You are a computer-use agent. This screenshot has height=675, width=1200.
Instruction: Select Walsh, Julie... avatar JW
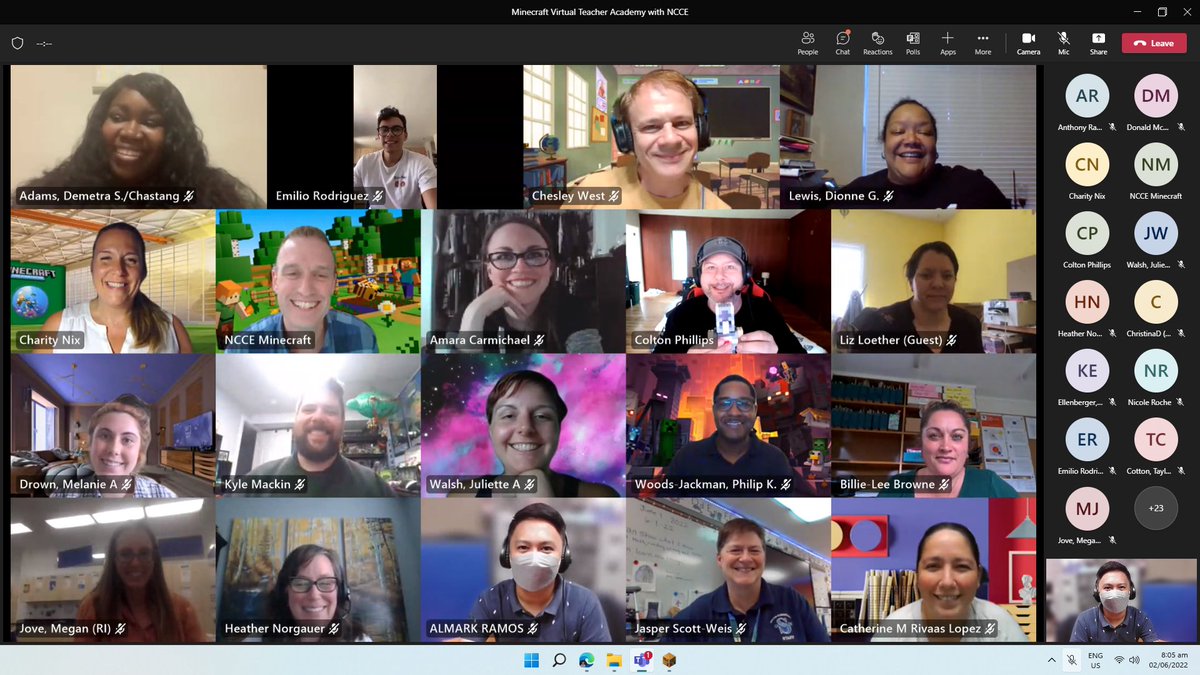click(1156, 233)
